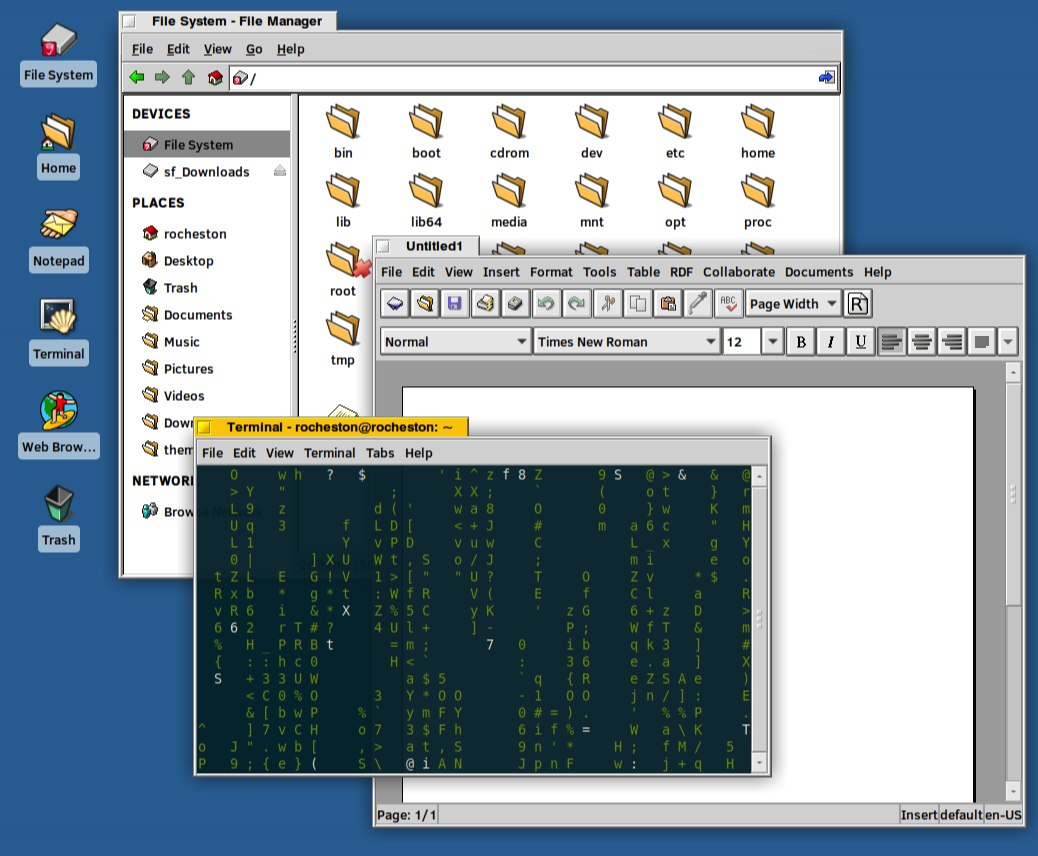Click the Untitled1 document vertical scrollbar
Screen dimensions: 1038x856
1013,583
